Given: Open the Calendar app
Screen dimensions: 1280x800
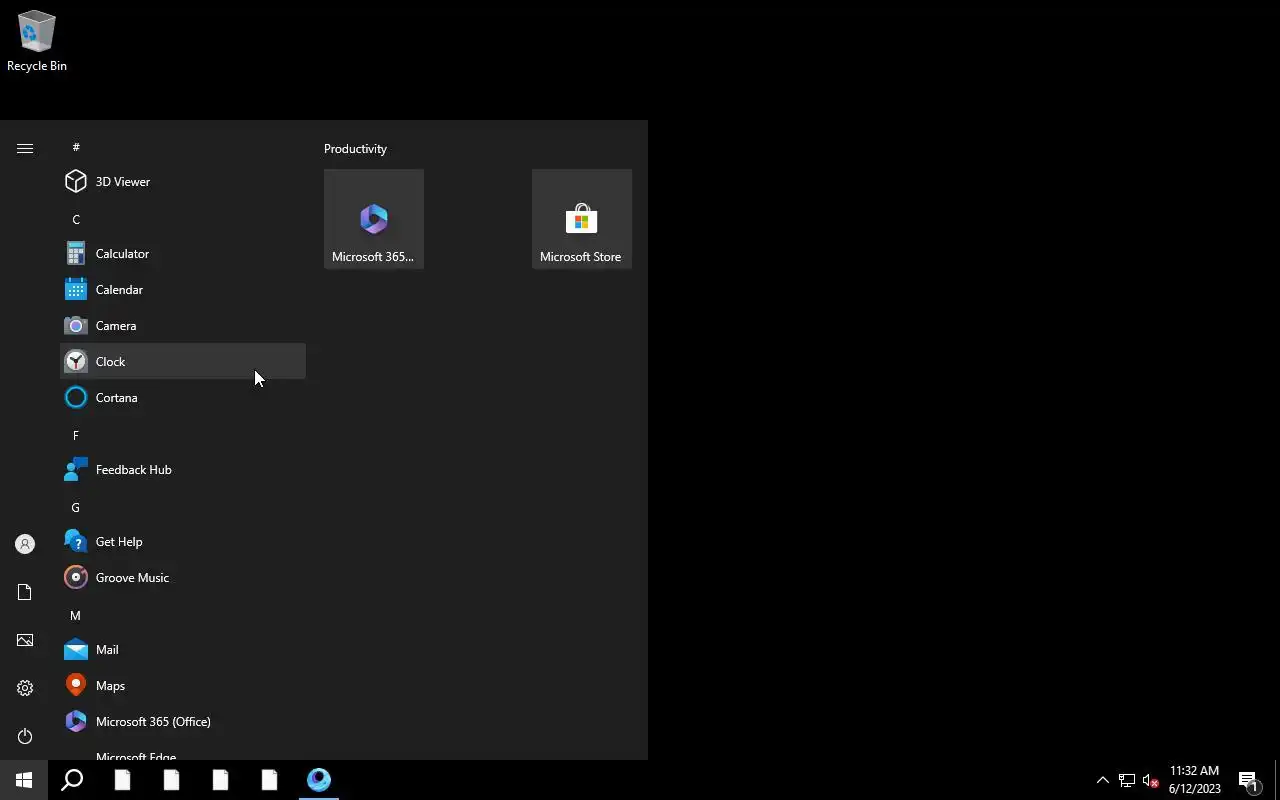Looking at the screenshot, I should 183,289.
